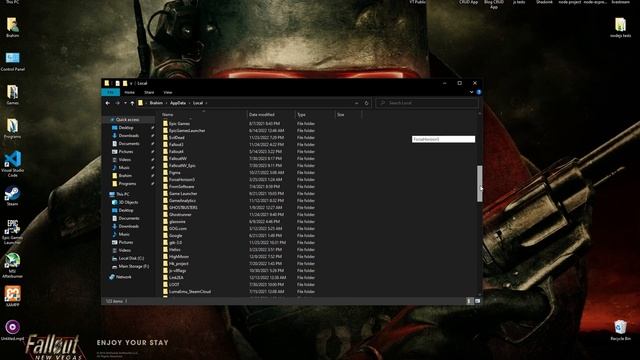Click the vertical scrollbar thumb
640x360 pixels.
[480, 184]
